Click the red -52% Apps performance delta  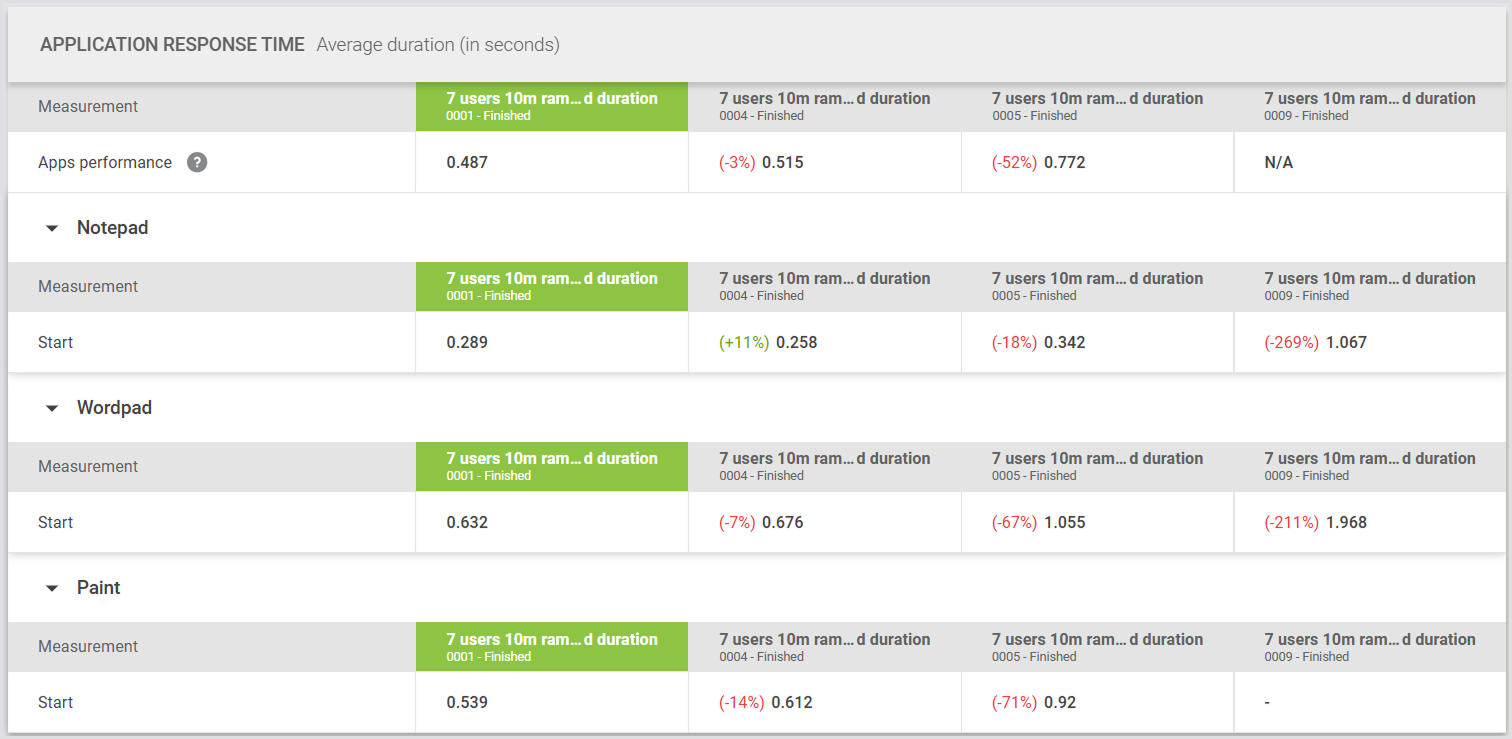pyautogui.click(x=1014, y=162)
